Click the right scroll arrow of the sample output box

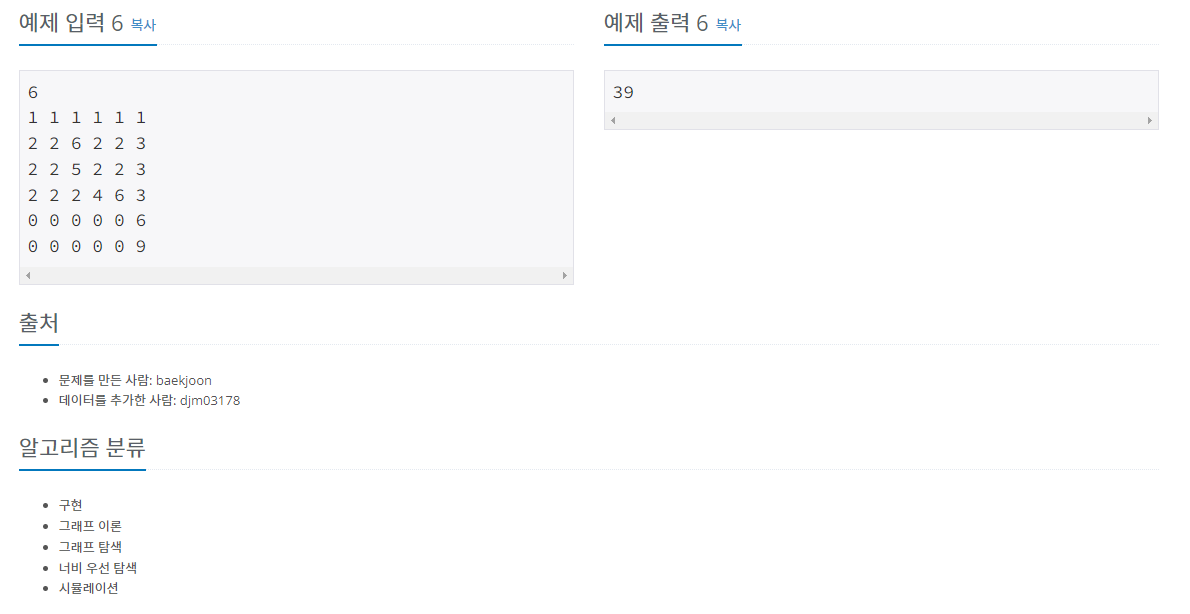(1150, 119)
